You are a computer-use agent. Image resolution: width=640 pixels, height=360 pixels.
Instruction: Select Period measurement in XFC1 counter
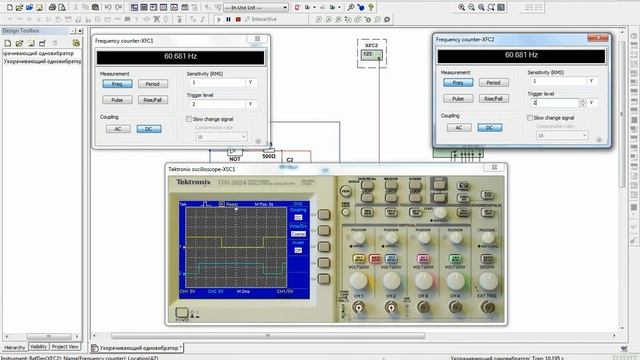coord(153,84)
